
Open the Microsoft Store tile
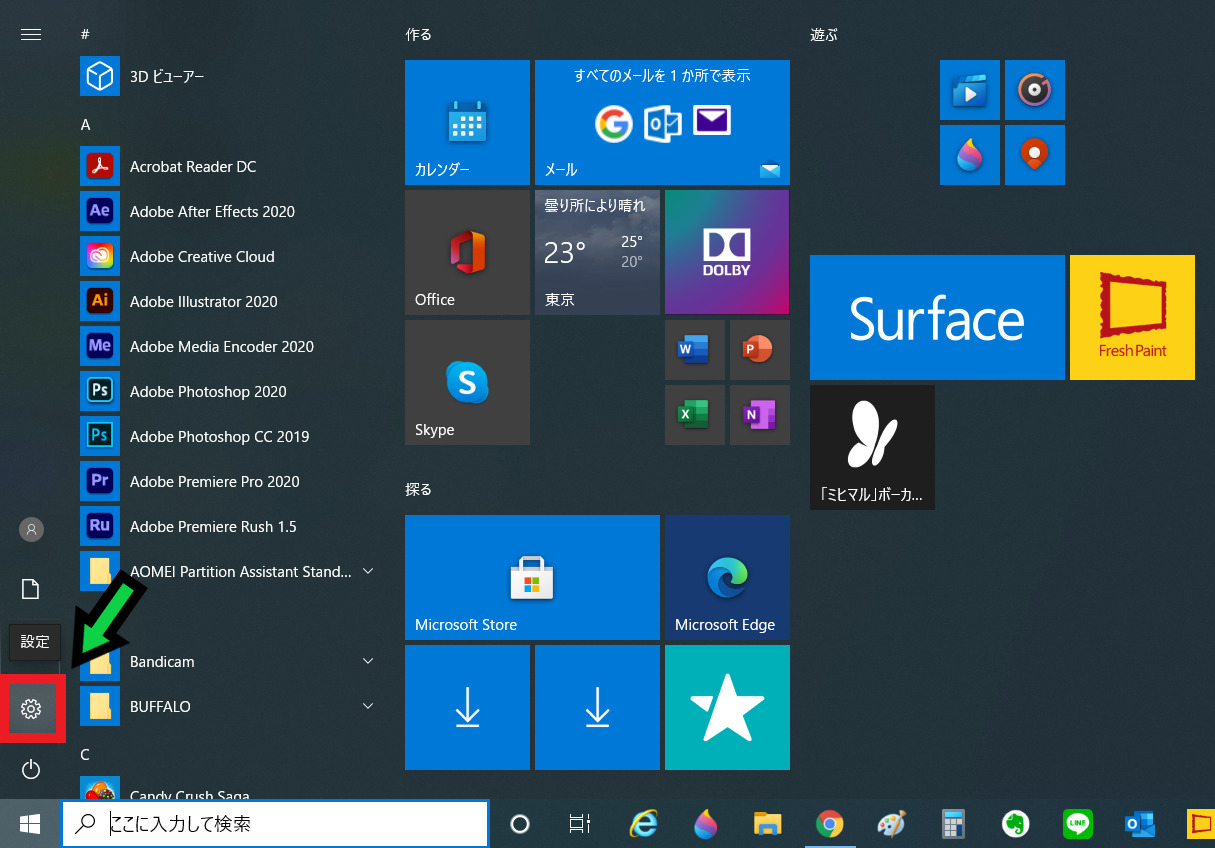(532, 577)
